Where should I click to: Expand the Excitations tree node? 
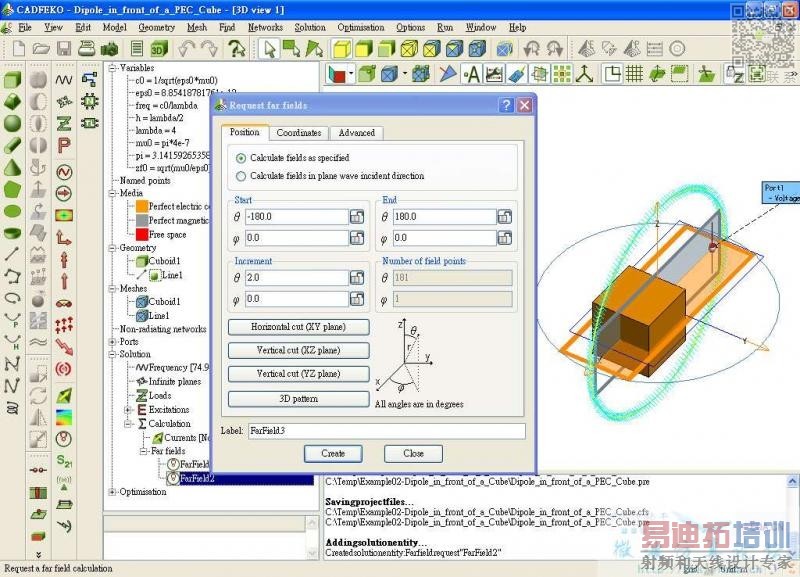(129, 410)
